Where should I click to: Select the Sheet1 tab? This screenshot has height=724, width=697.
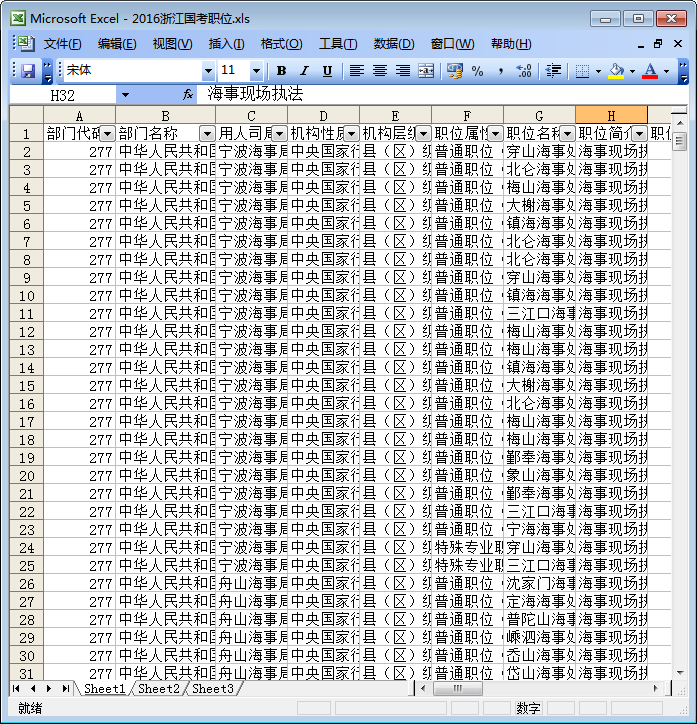click(104, 689)
